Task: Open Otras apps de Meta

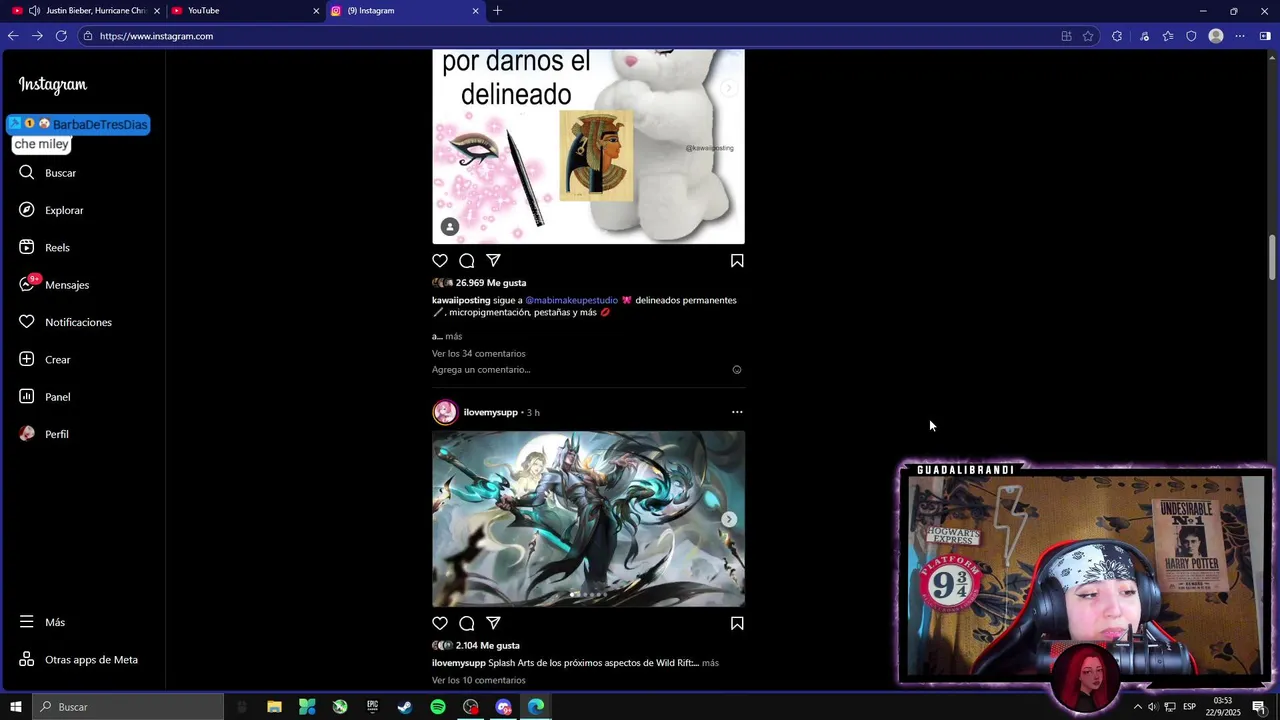Action: click(x=78, y=660)
